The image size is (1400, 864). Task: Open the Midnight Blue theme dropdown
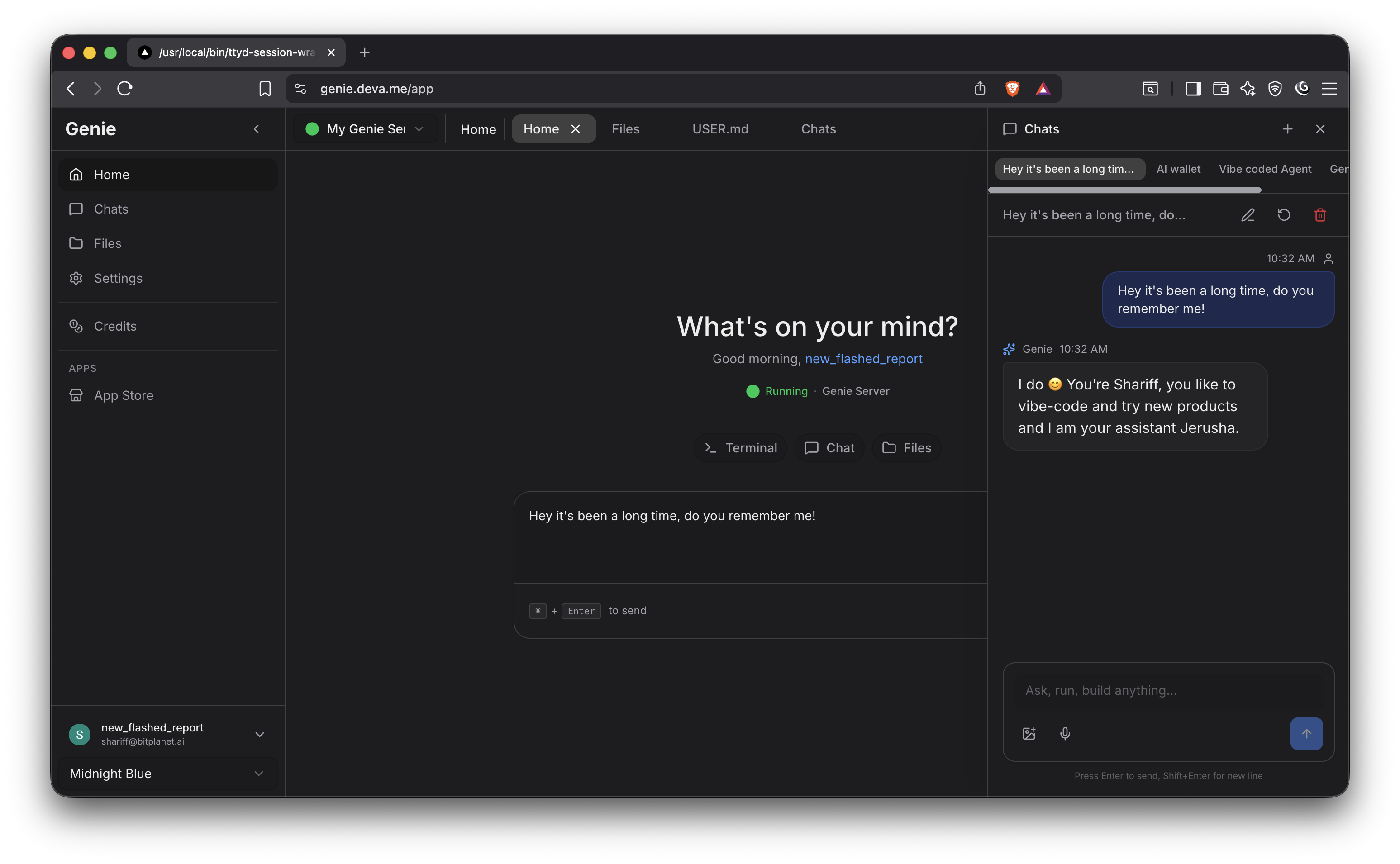[x=168, y=774]
